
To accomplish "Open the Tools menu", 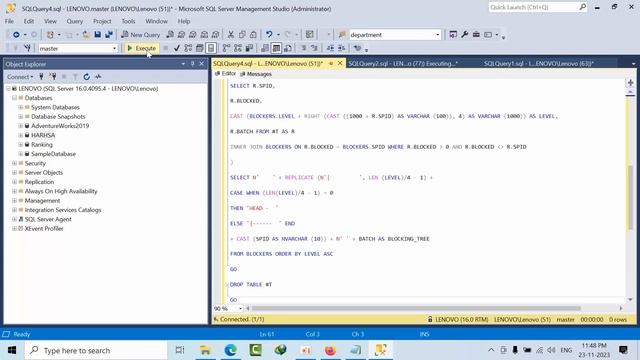I will point(128,21).
